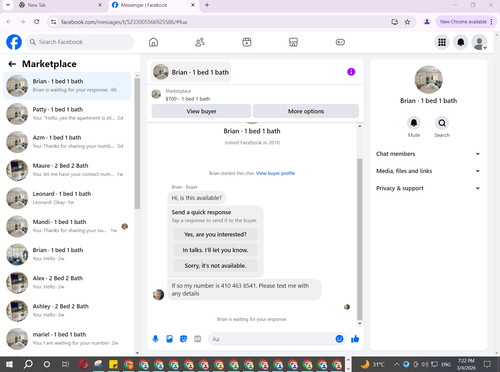Open Brian - 1 bed 1 bath chat header
500x372 pixels.
tap(191, 72)
